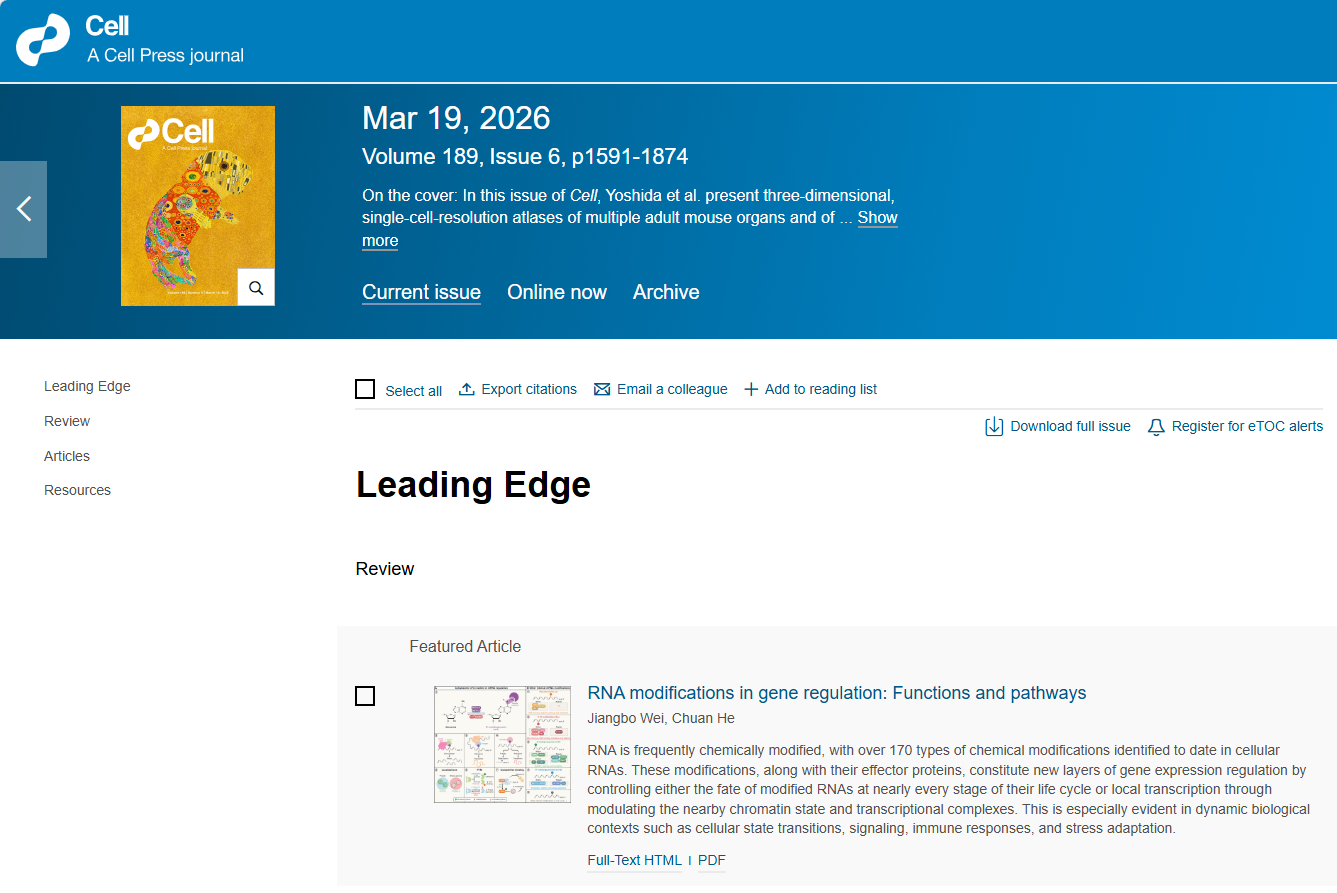This screenshot has width=1337, height=893.
Task: Switch to the Online now tab
Action: (x=556, y=292)
